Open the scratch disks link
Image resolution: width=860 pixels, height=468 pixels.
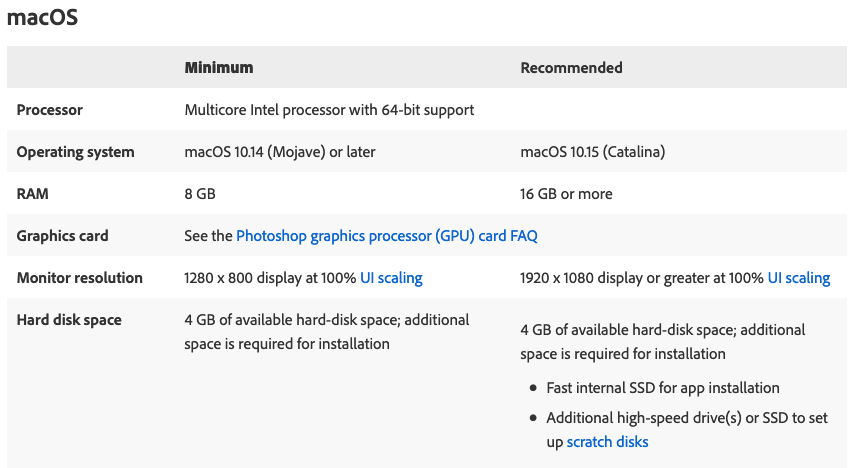click(607, 442)
